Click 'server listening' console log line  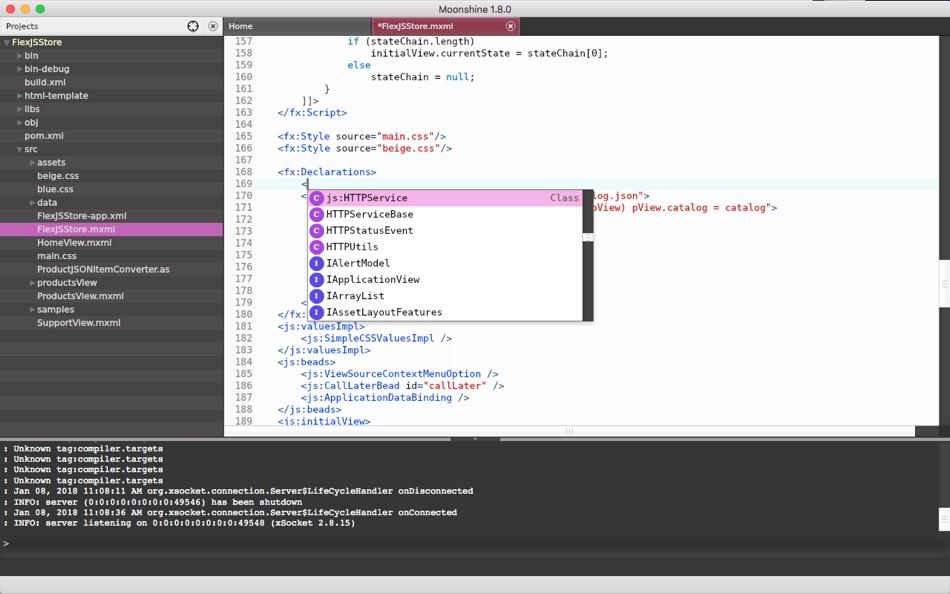[x=179, y=523]
